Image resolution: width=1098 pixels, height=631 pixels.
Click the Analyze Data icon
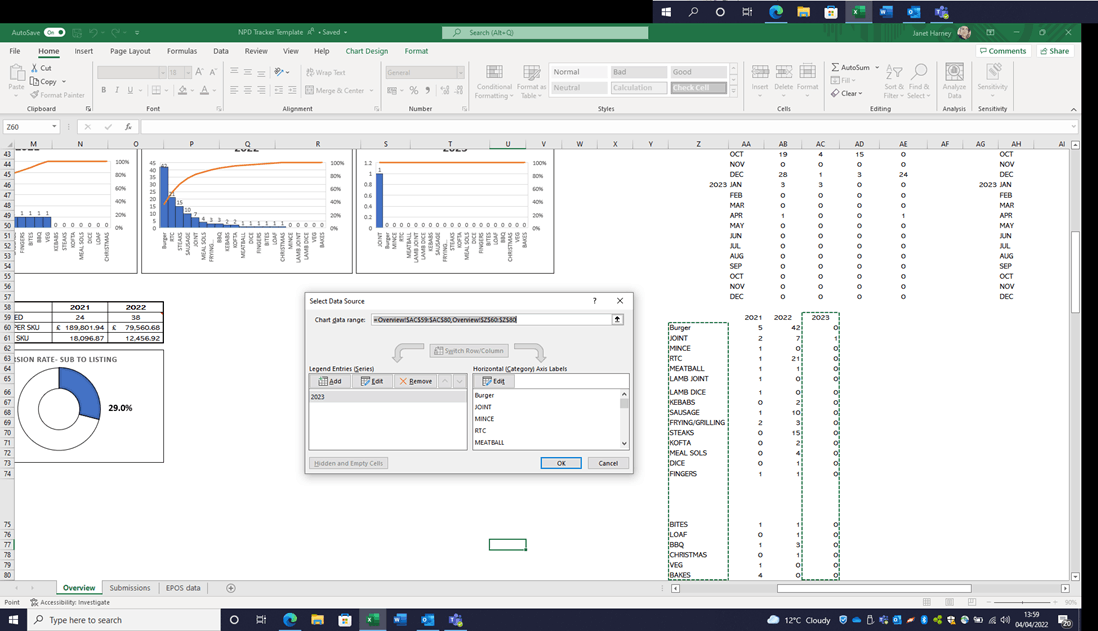(x=954, y=72)
